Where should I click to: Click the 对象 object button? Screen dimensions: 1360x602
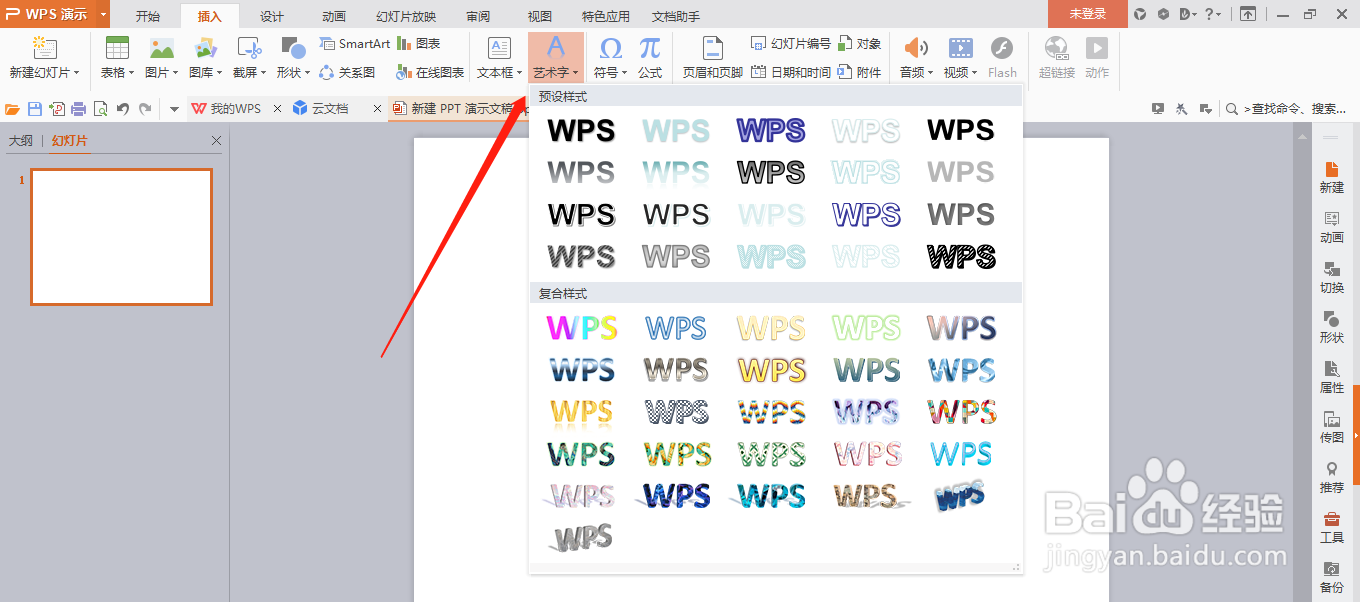click(860, 44)
